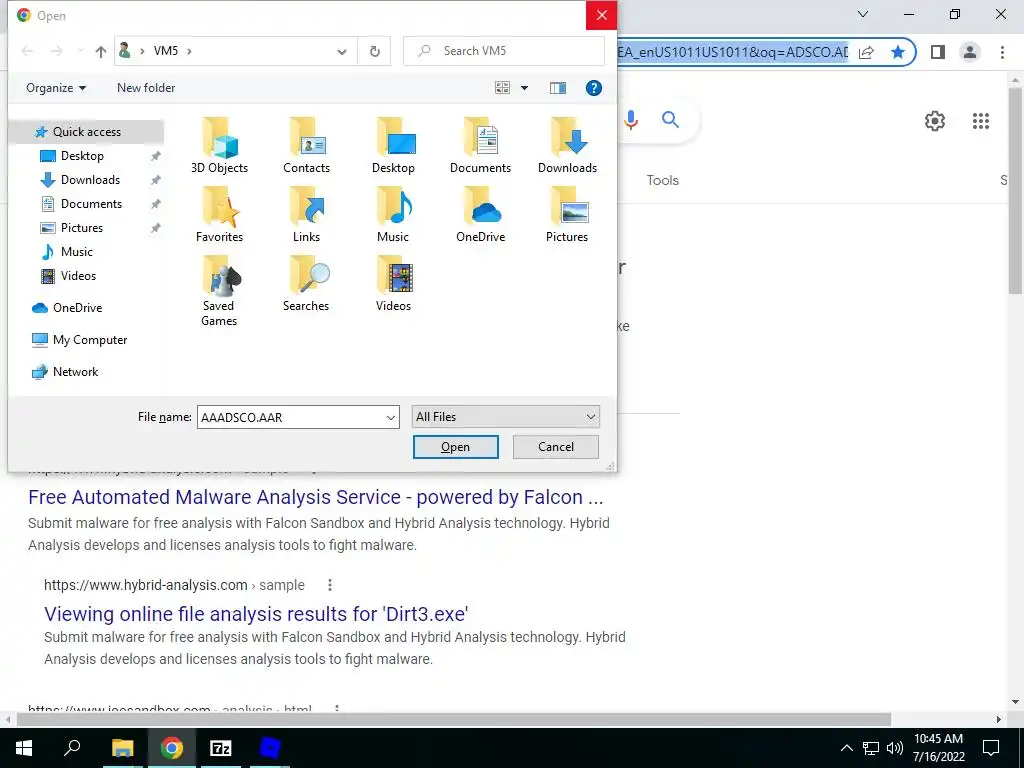The width and height of the screenshot is (1024, 768).
Task: Select Music in navigation pane
Action: click(76, 251)
